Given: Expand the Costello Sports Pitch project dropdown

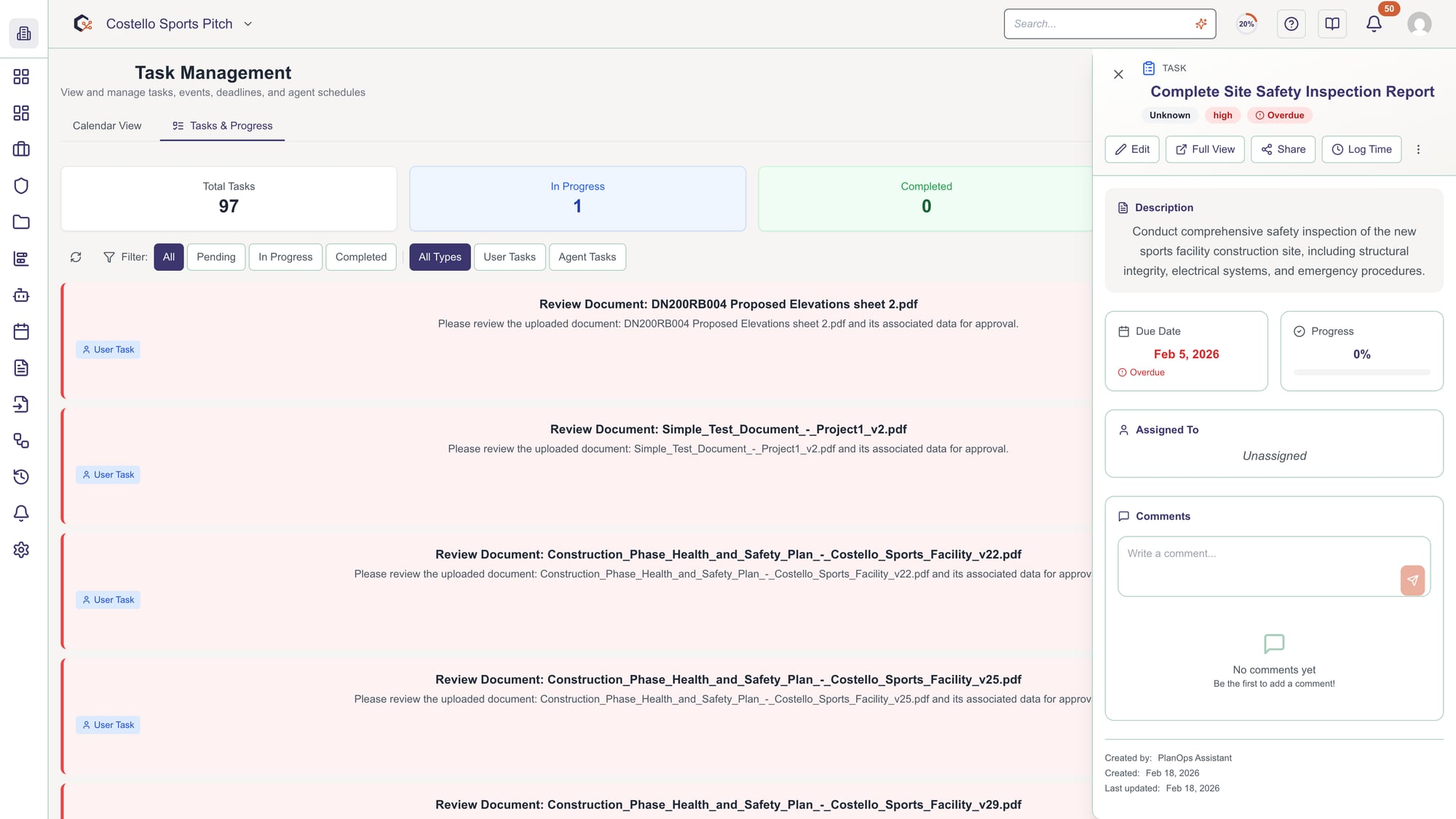Looking at the screenshot, I should click(248, 24).
